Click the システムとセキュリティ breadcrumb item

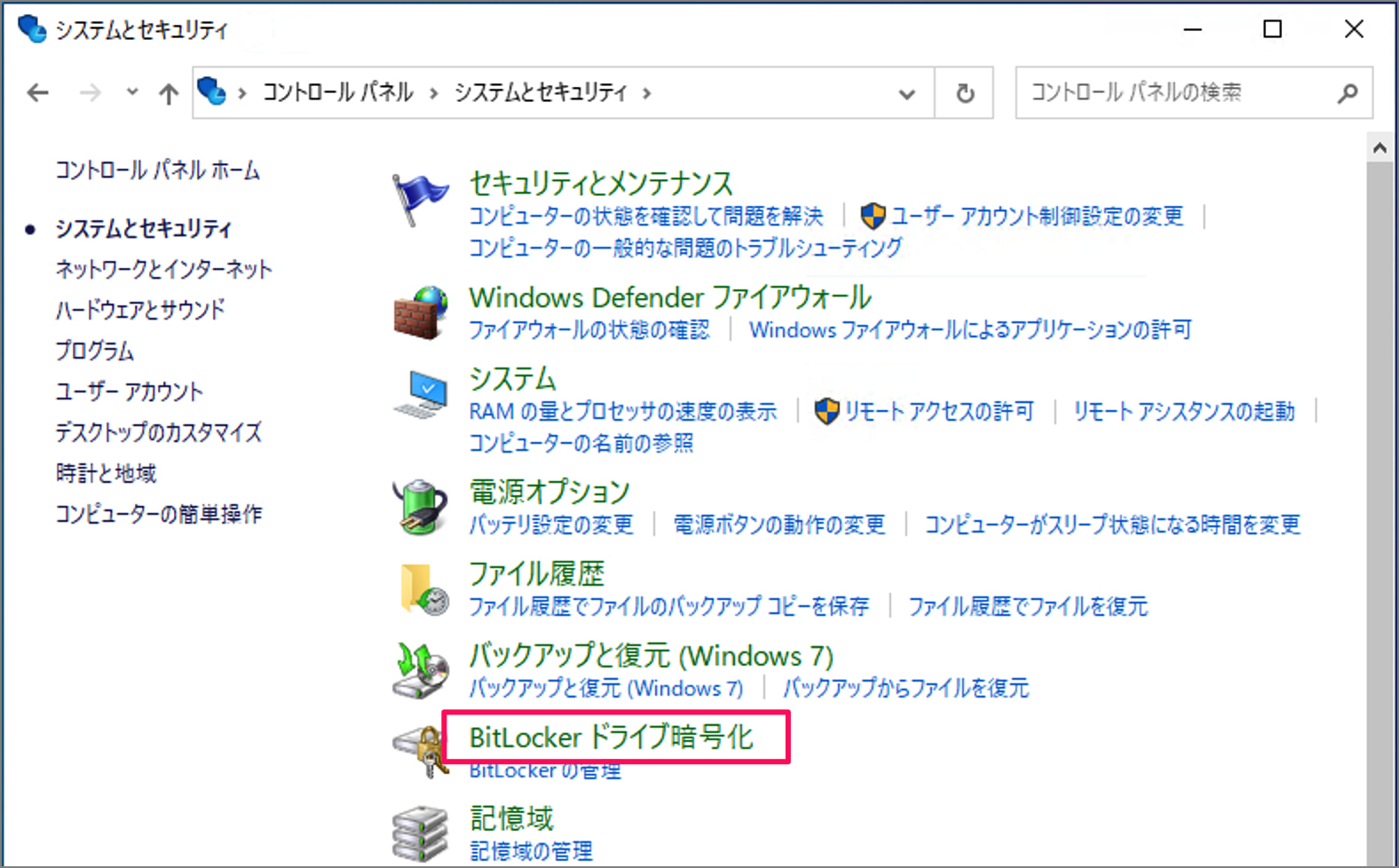(541, 92)
